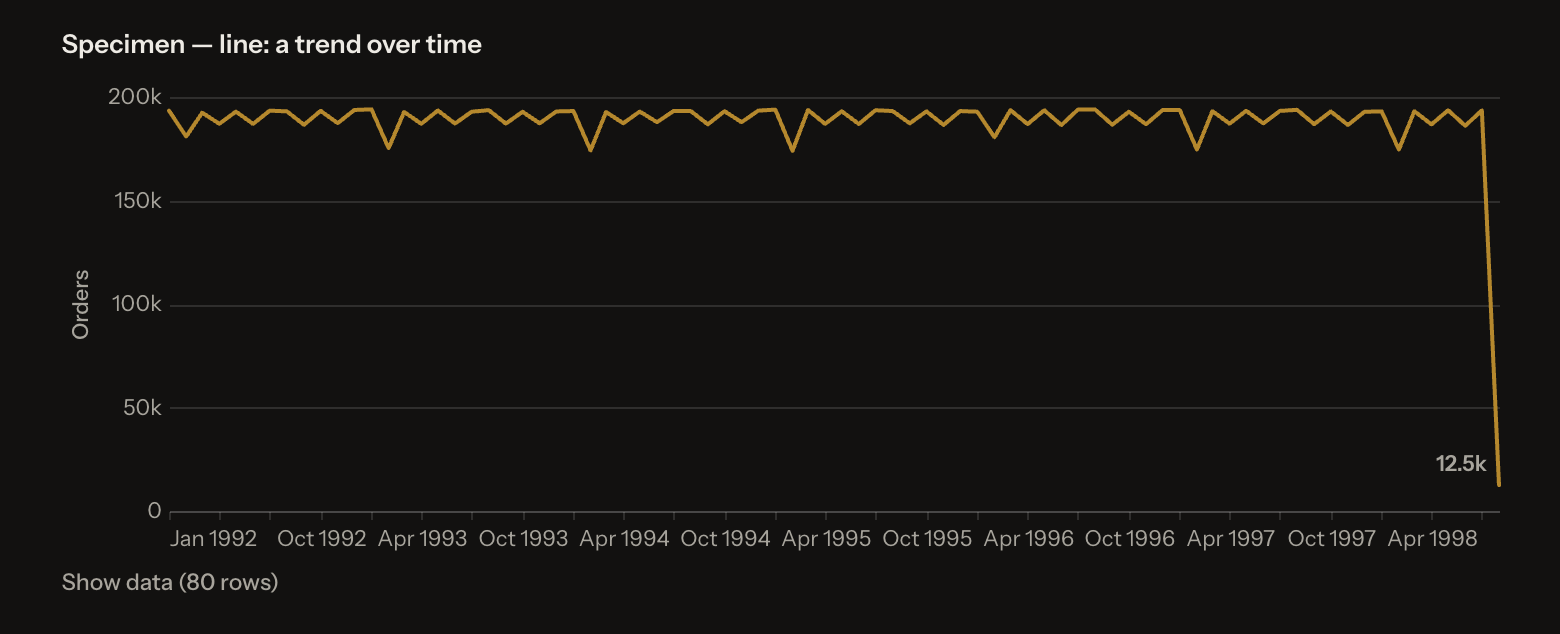Select the Oct 1996 x-axis label
This screenshot has width=1560, height=634.
click(1129, 538)
